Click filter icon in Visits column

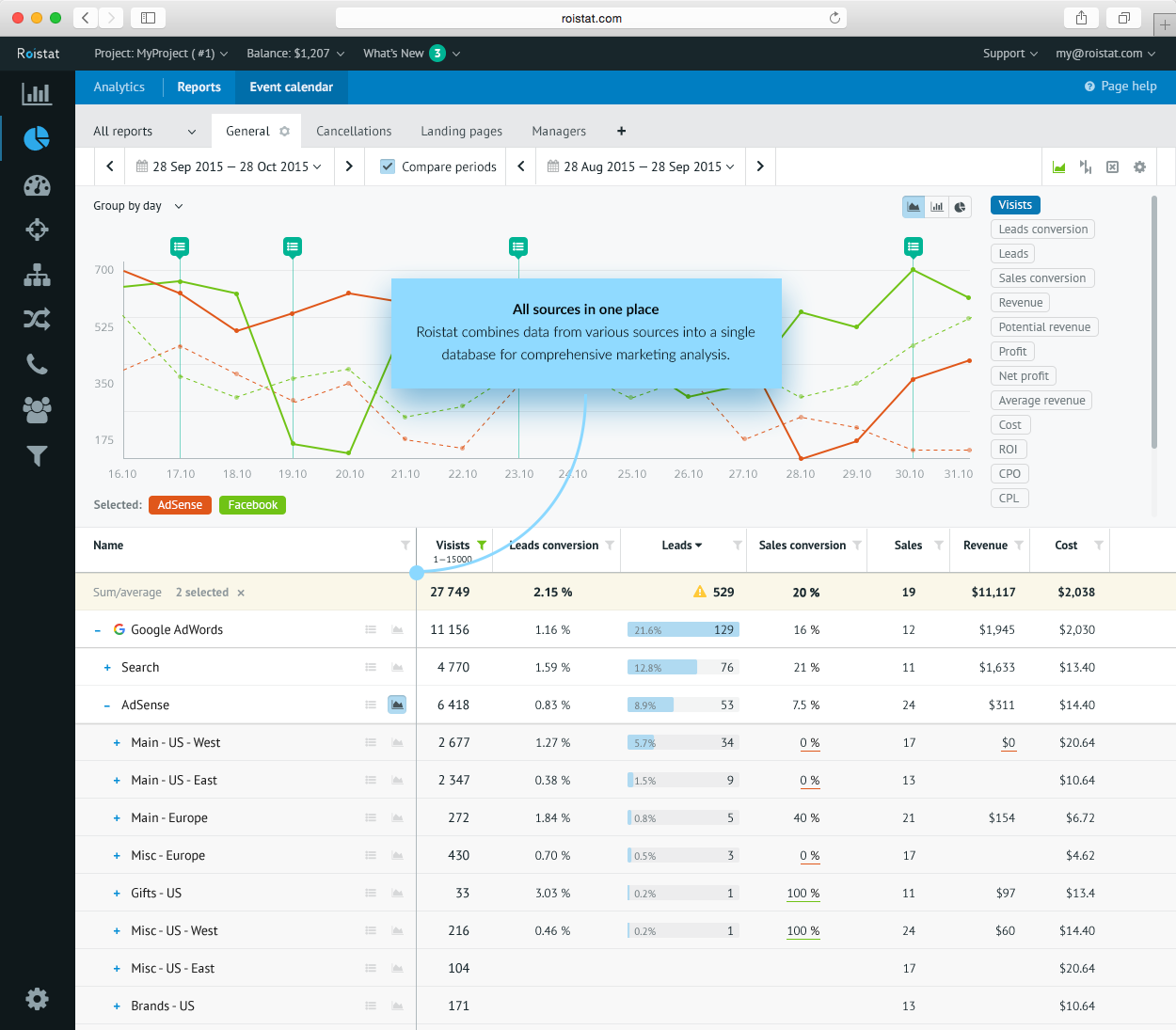(x=482, y=545)
